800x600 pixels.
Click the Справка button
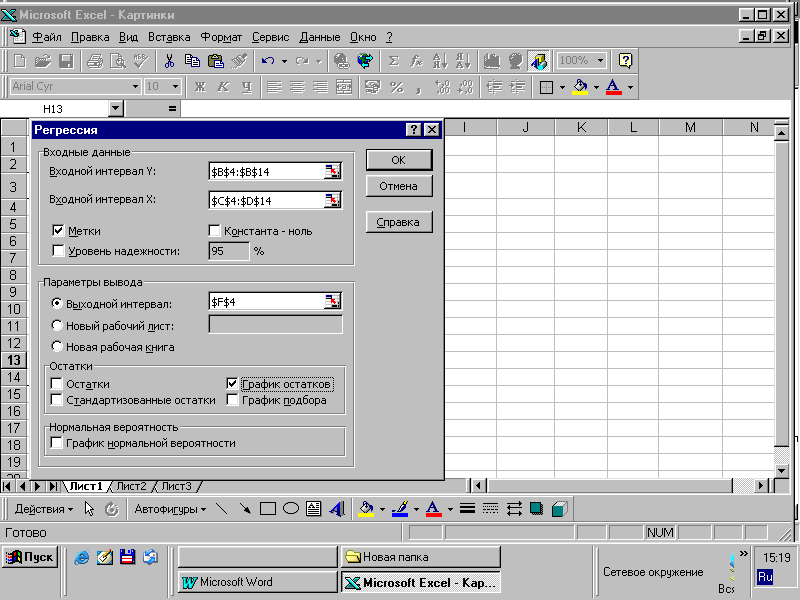point(398,222)
